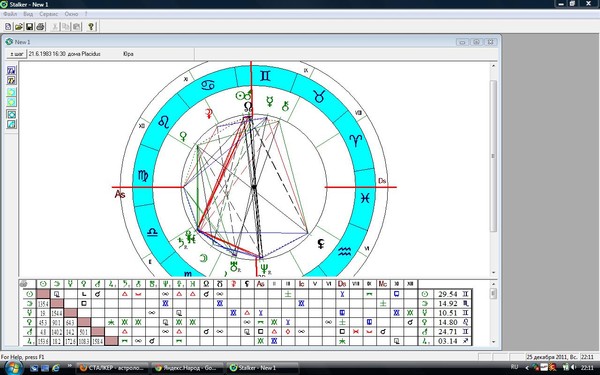Click the Copy toolbar icon
600x375 pixels.
[x=66, y=26]
